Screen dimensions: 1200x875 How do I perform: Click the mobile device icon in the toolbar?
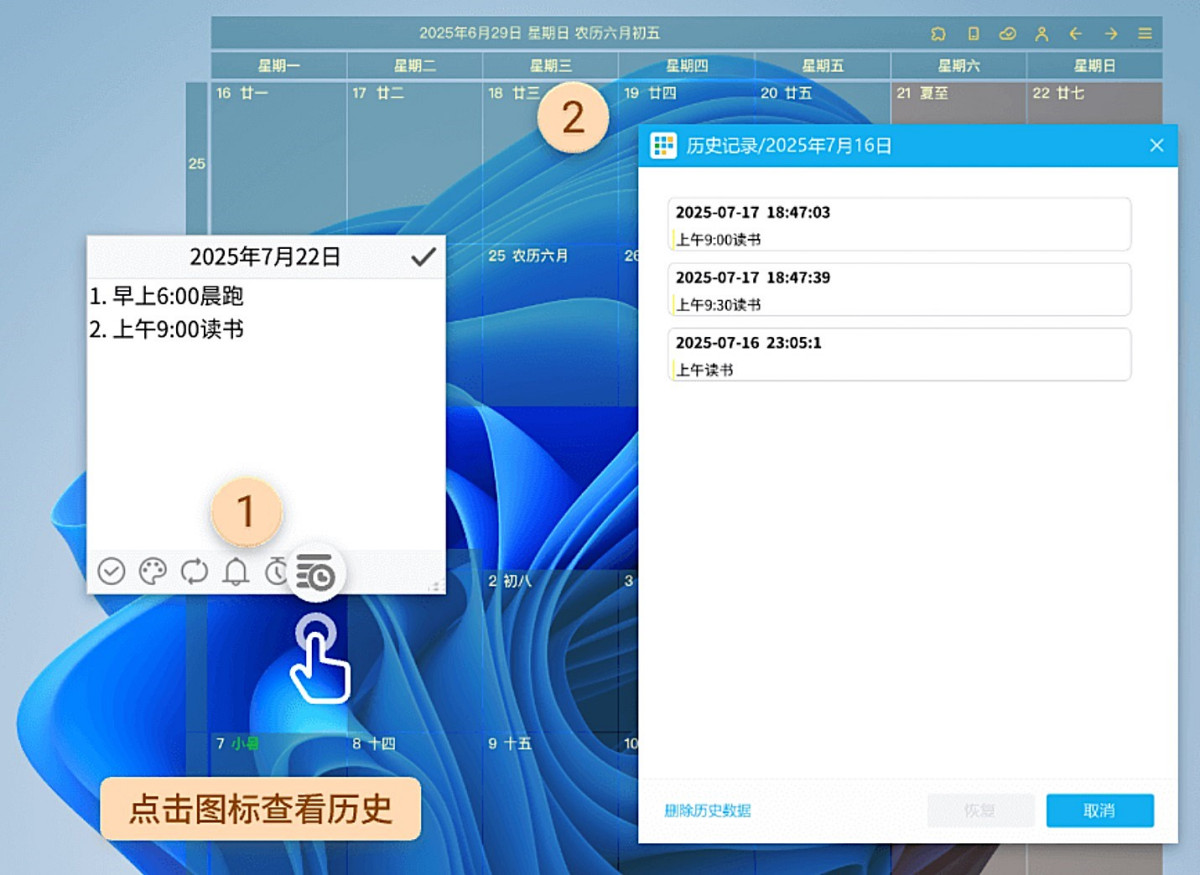(x=972, y=33)
